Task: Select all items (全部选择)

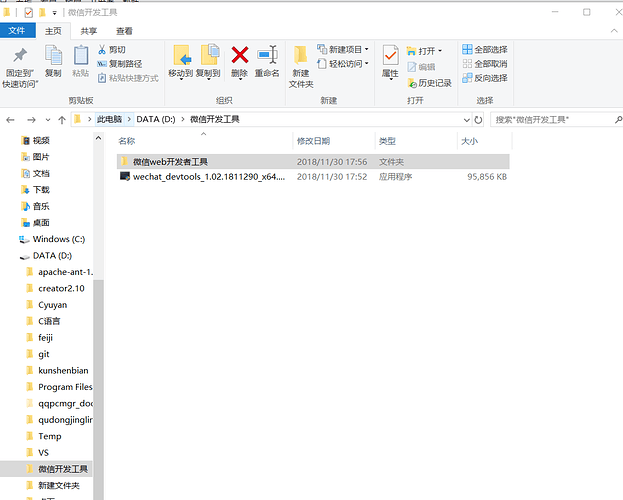Action: [485, 49]
